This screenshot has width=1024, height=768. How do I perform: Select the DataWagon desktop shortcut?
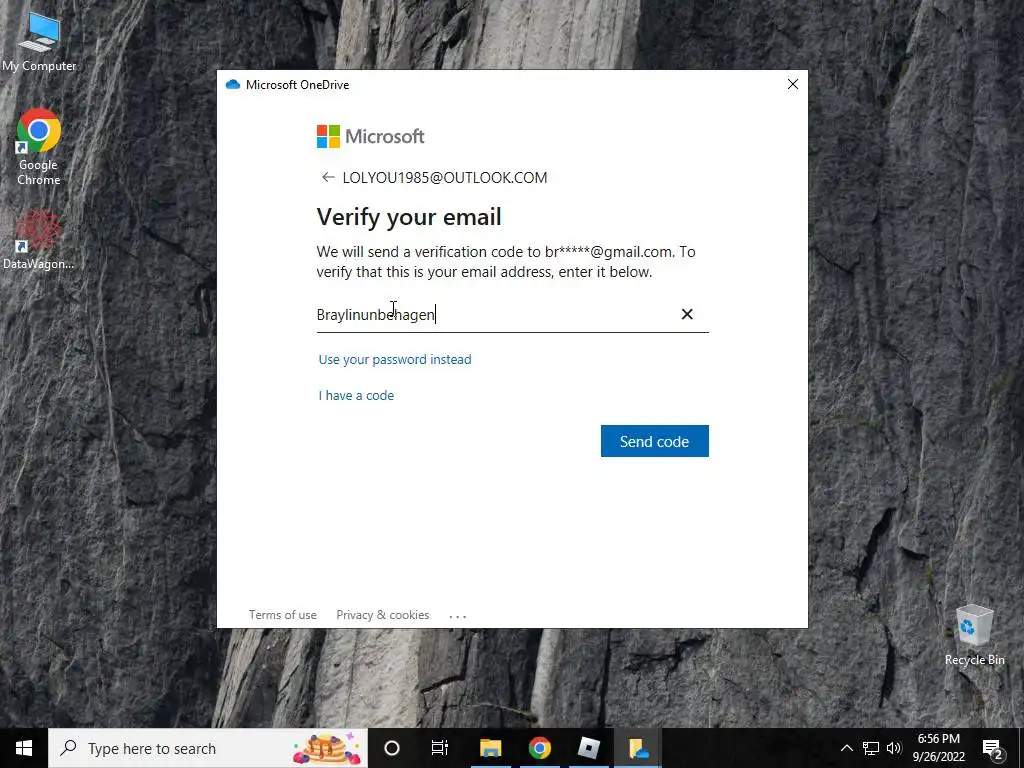click(39, 240)
